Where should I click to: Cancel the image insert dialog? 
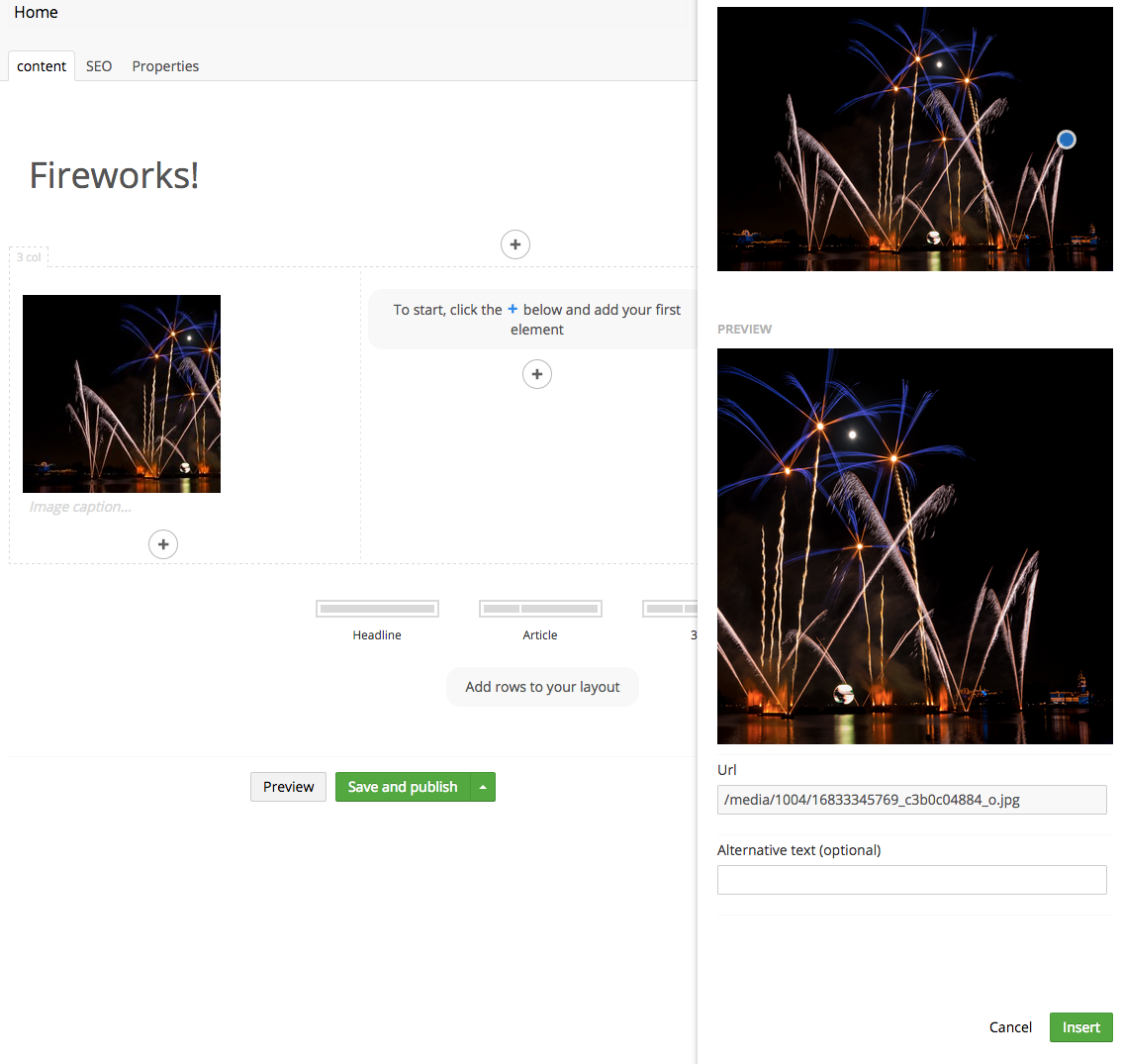[1010, 1027]
